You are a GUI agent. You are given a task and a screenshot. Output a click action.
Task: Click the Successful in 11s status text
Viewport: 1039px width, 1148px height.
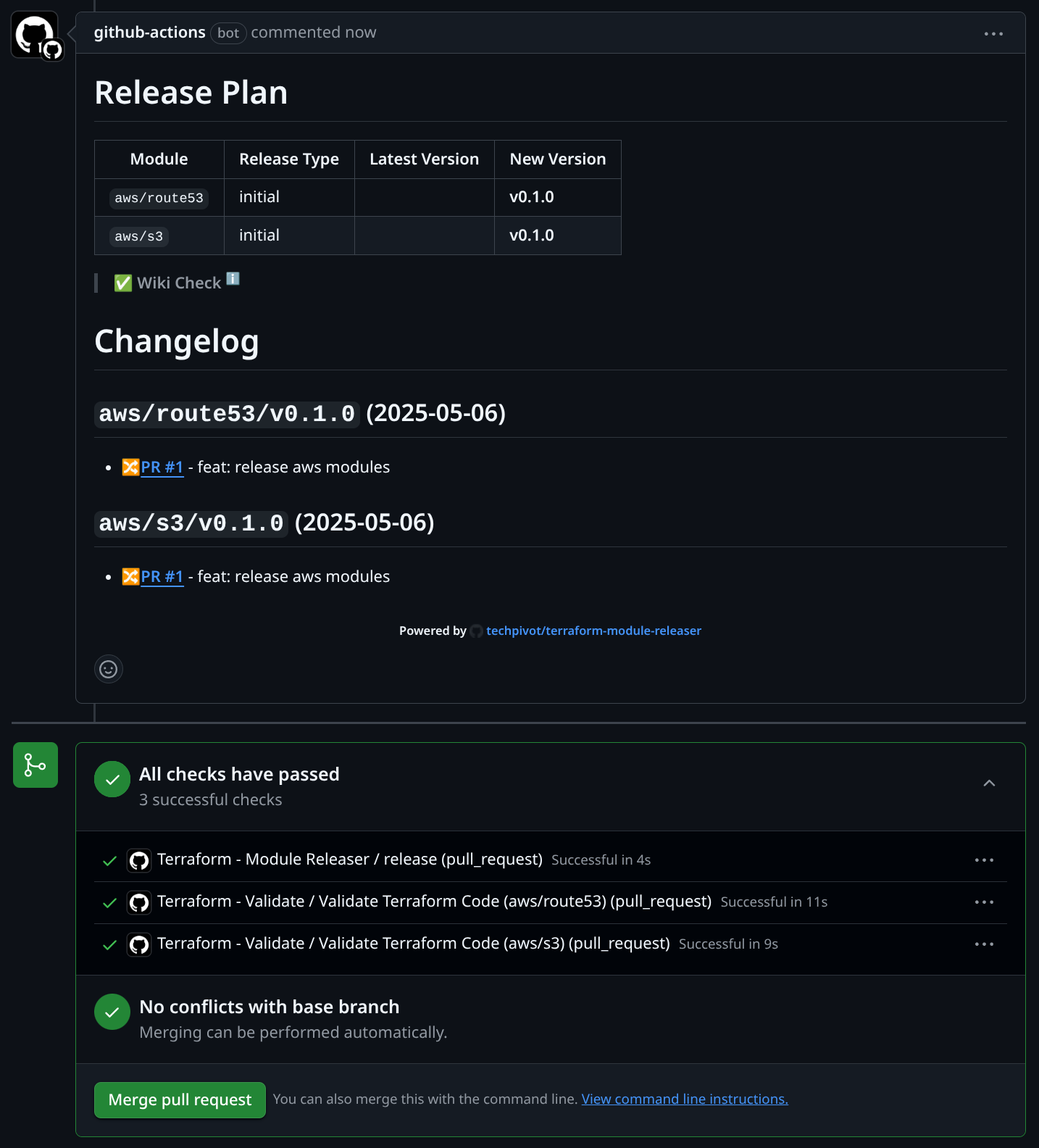[x=774, y=902]
